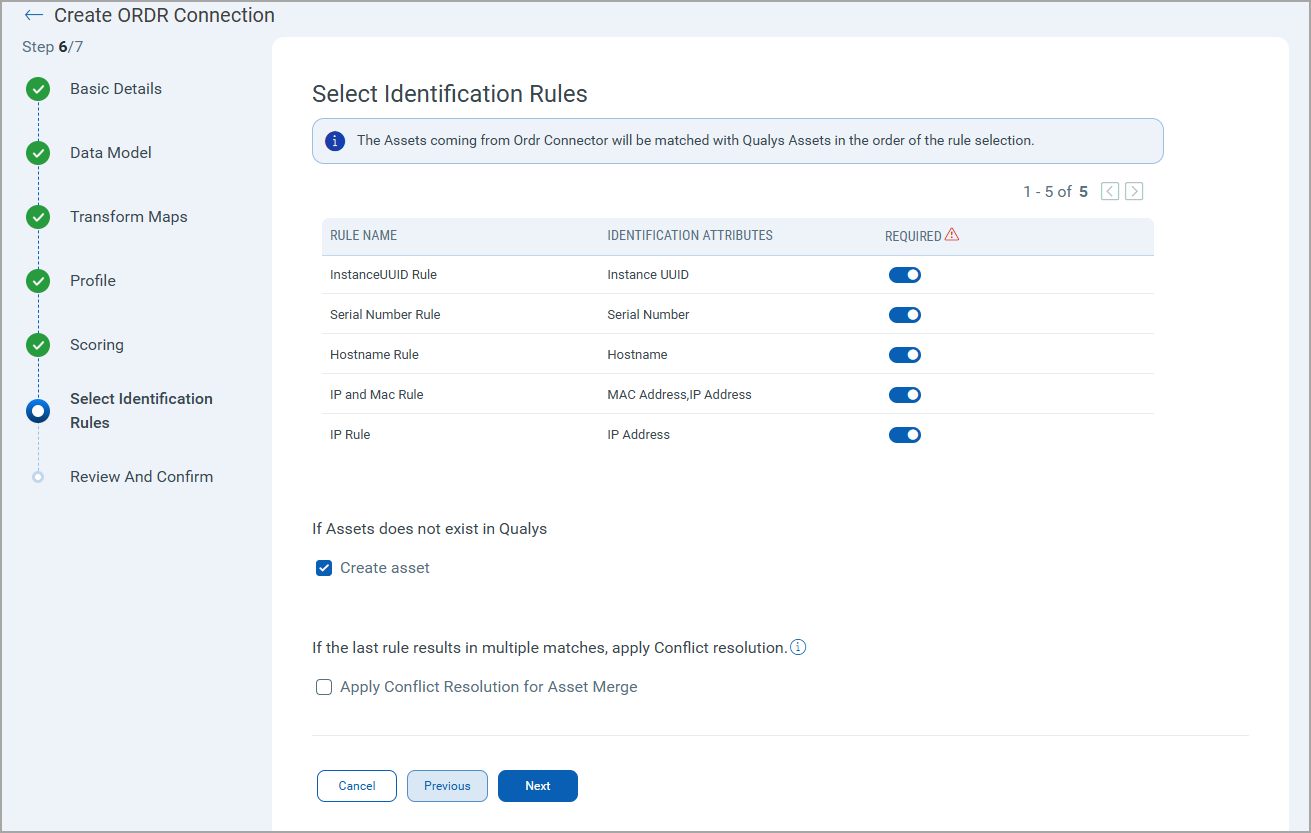1311x833 pixels.
Task: Click the warning triangle next to REQUIRED header
Action: tap(952, 233)
